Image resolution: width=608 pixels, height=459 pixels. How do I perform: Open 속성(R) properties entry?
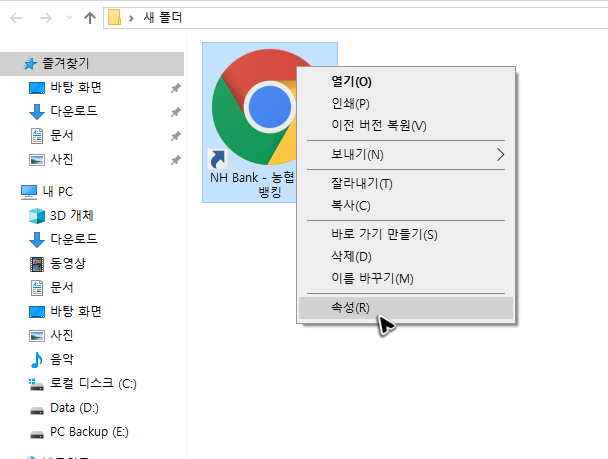(406, 308)
